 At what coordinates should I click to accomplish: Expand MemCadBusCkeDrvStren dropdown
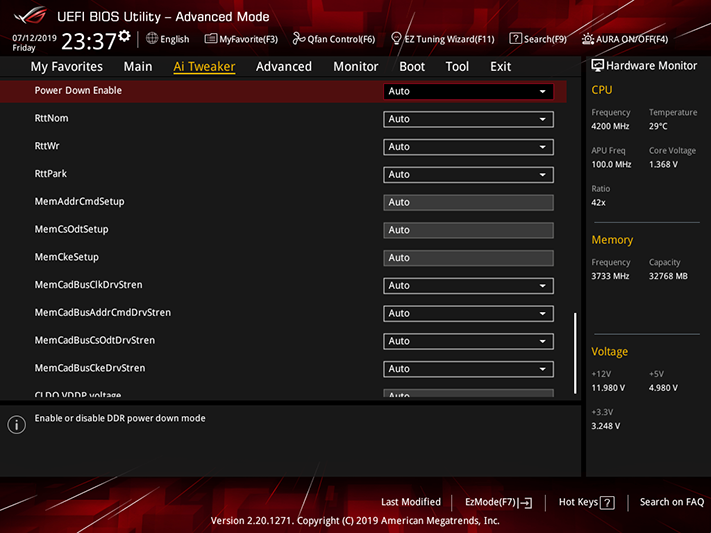(x=468, y=369)
